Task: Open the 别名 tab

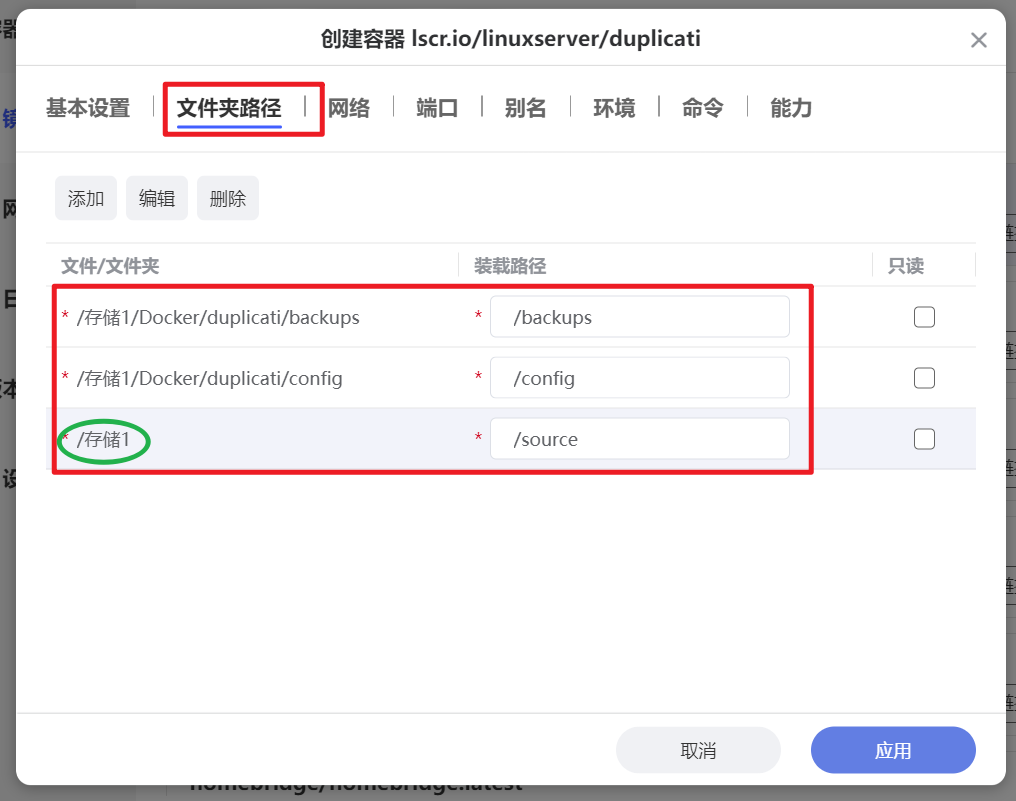Action: pos(525,108)
